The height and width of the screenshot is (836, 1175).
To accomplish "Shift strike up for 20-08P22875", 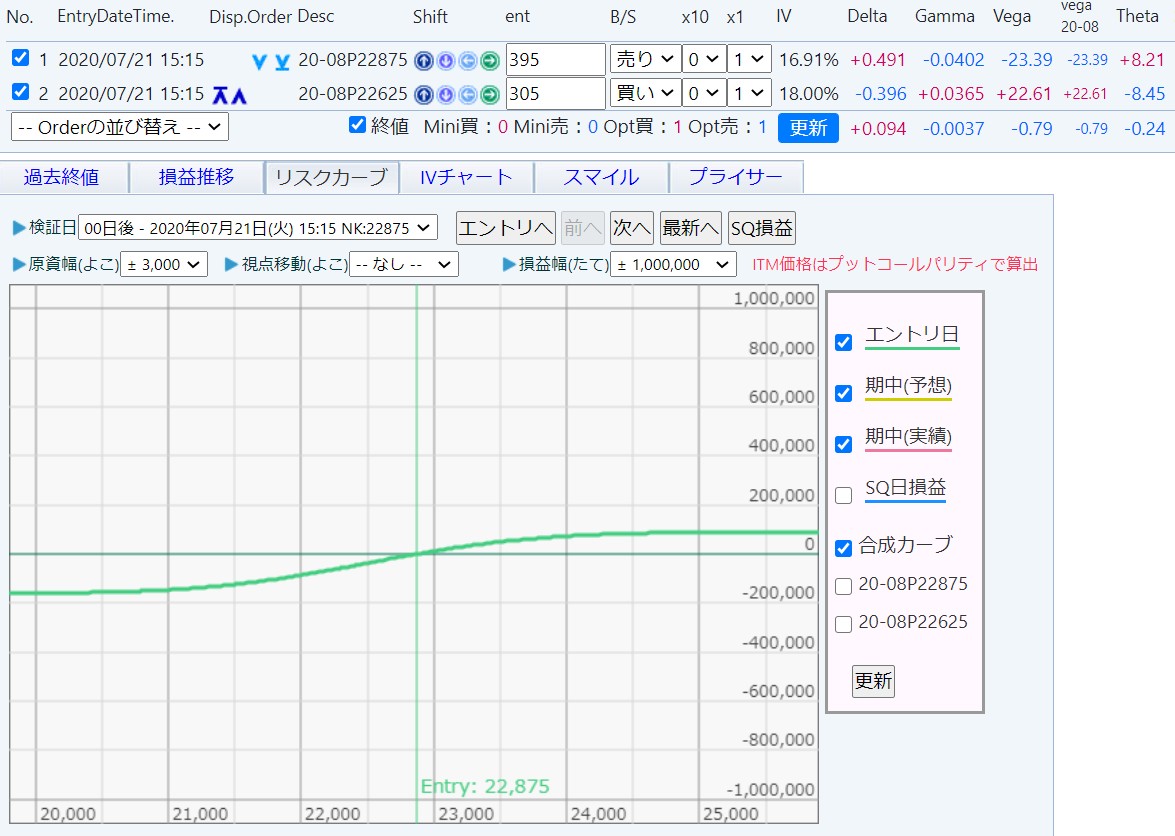I will tap(424, 61).
